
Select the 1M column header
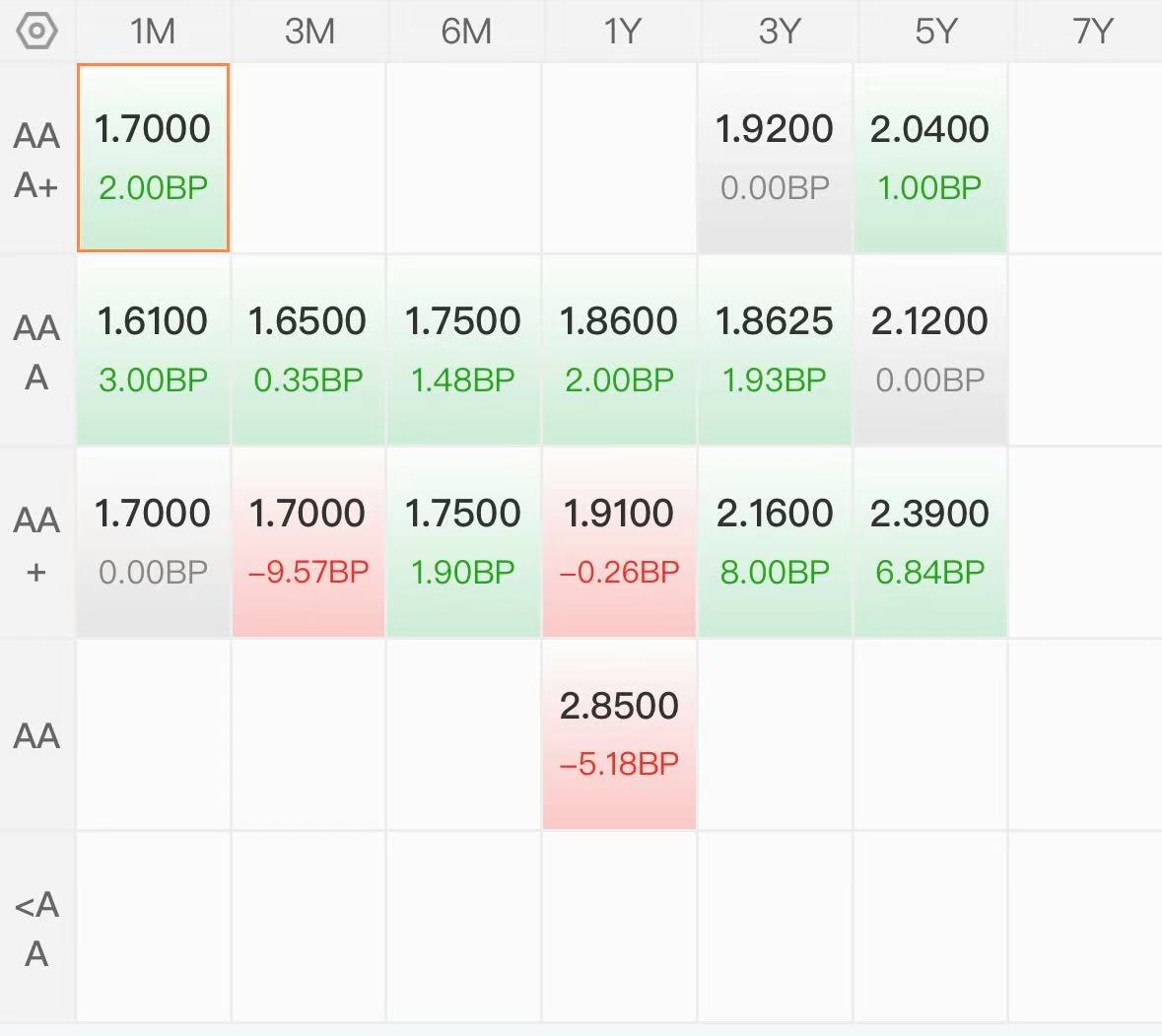coord(153,32)
